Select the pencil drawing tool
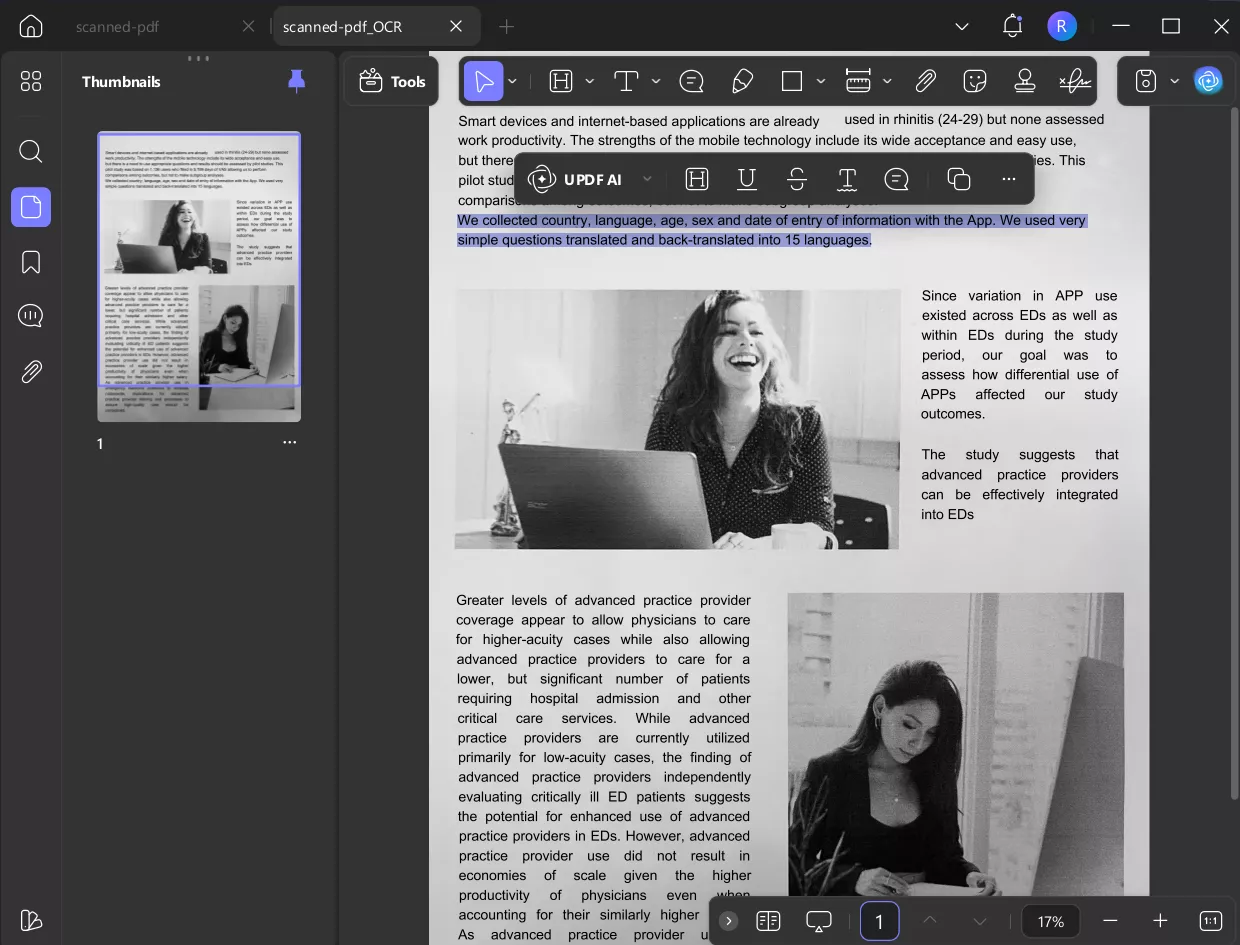The image size is (1240, 945). click(x=742, y=81)
